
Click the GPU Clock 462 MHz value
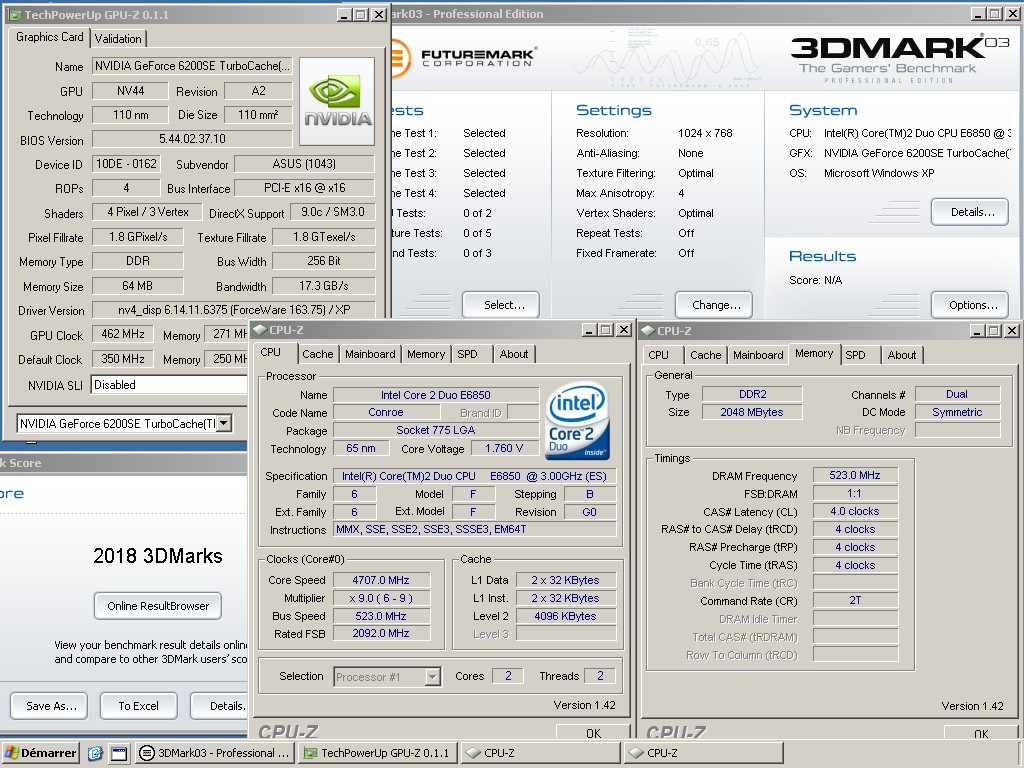click(123, 334)
